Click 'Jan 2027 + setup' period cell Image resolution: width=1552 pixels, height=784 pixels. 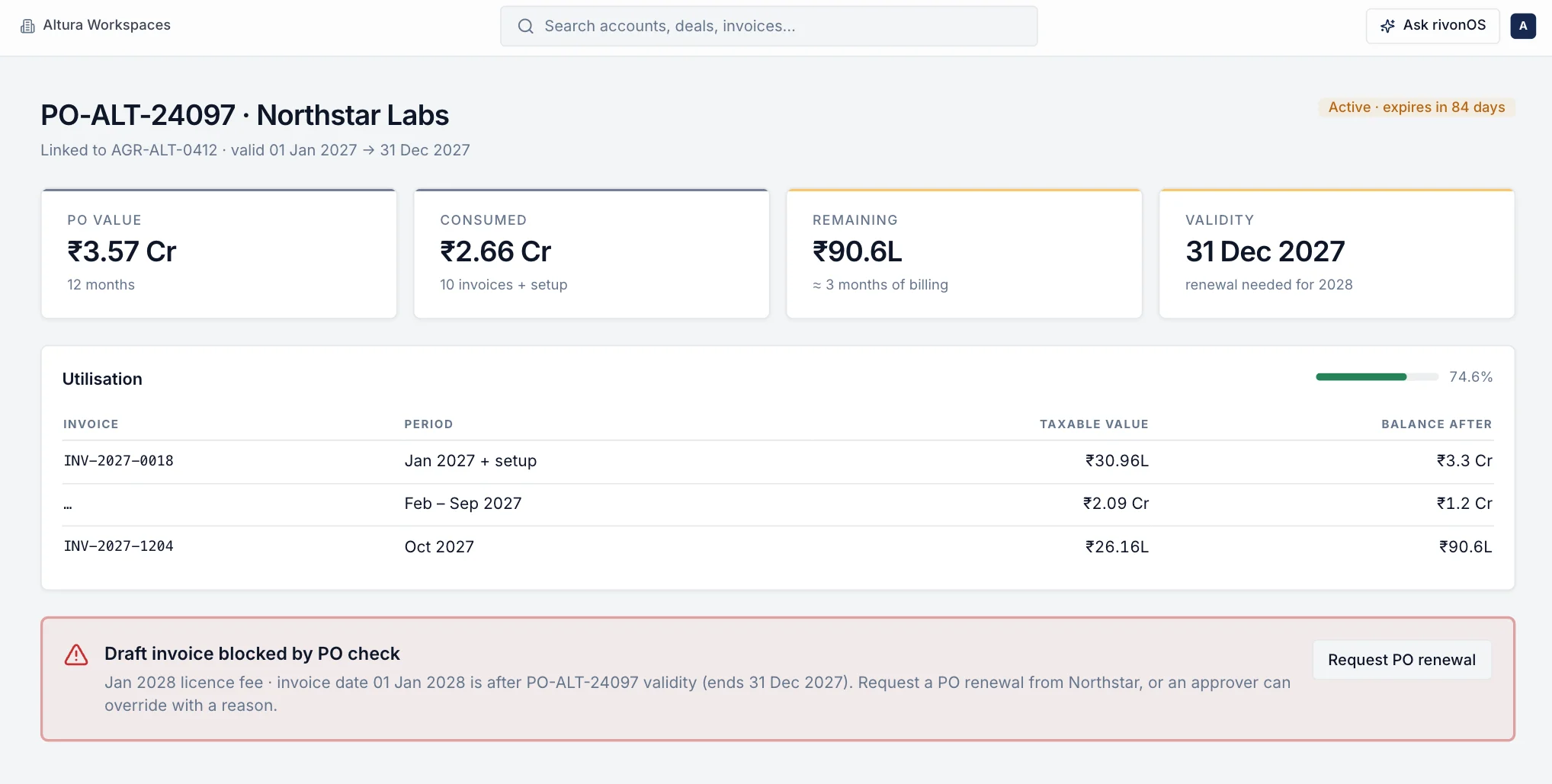[470, 461]
